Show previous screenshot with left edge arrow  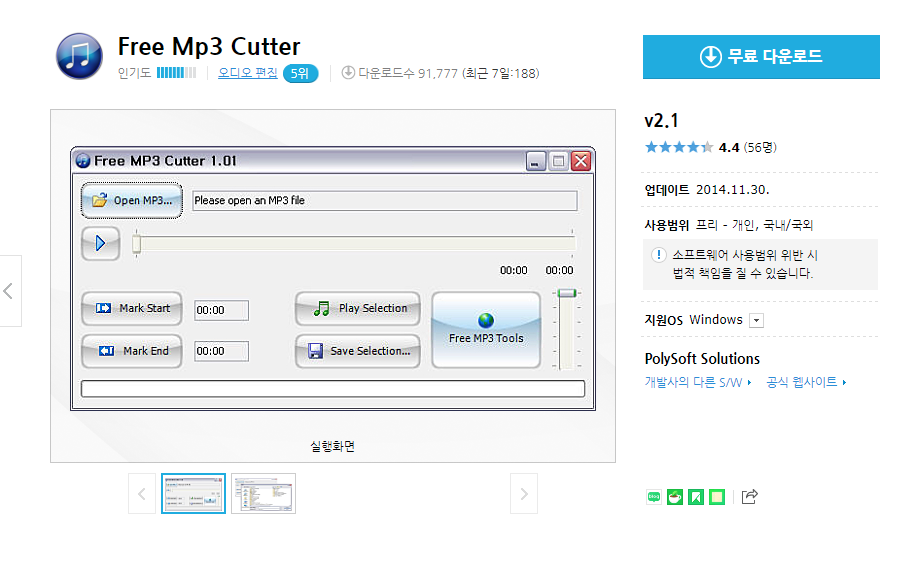(10, 291)
